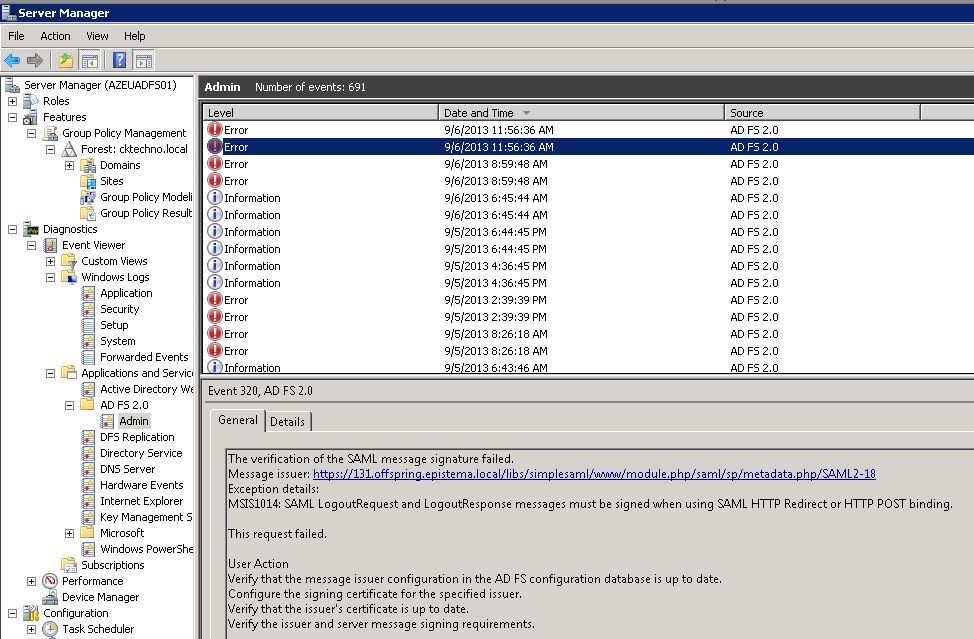Viewport: 974px width, 639px height.
Task: Open the Action menu
Action: click(x=55, y=36)
